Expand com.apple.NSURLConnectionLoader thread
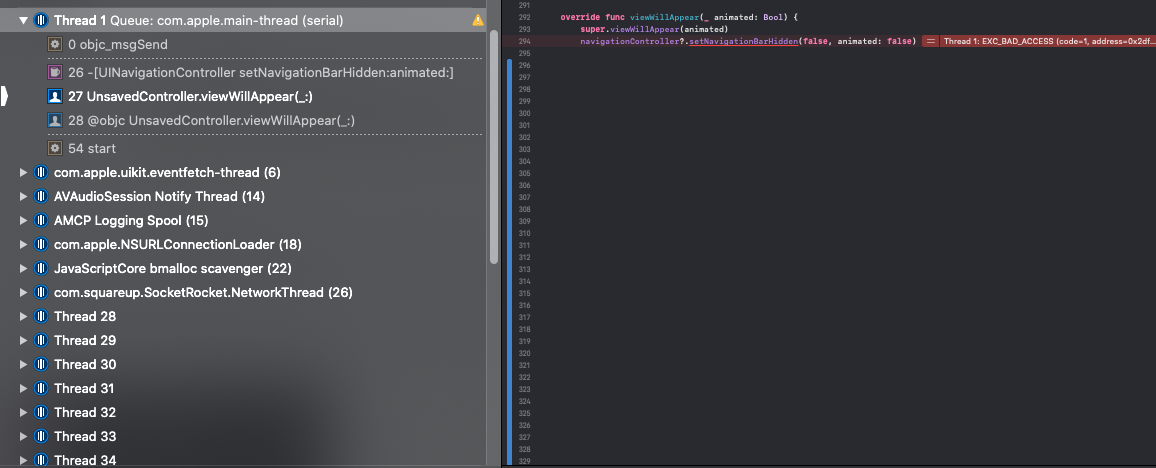This screenshot has width=1156, height=468. pyautogui.click(x=24, y=245)
